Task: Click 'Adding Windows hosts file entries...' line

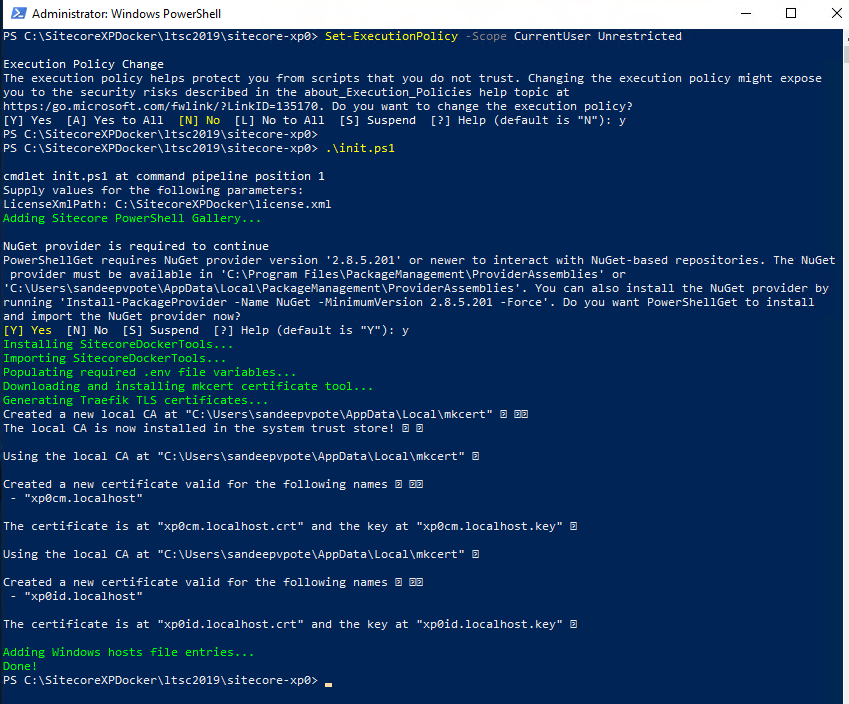Action: pos(128,653)
